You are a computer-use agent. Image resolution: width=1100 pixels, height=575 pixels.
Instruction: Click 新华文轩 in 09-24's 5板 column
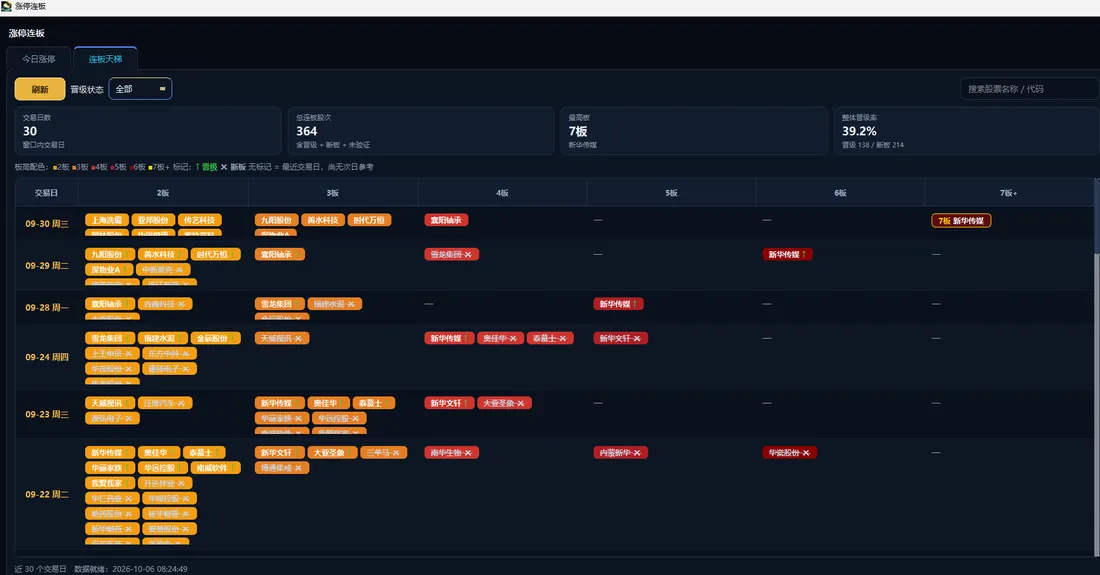621,339
